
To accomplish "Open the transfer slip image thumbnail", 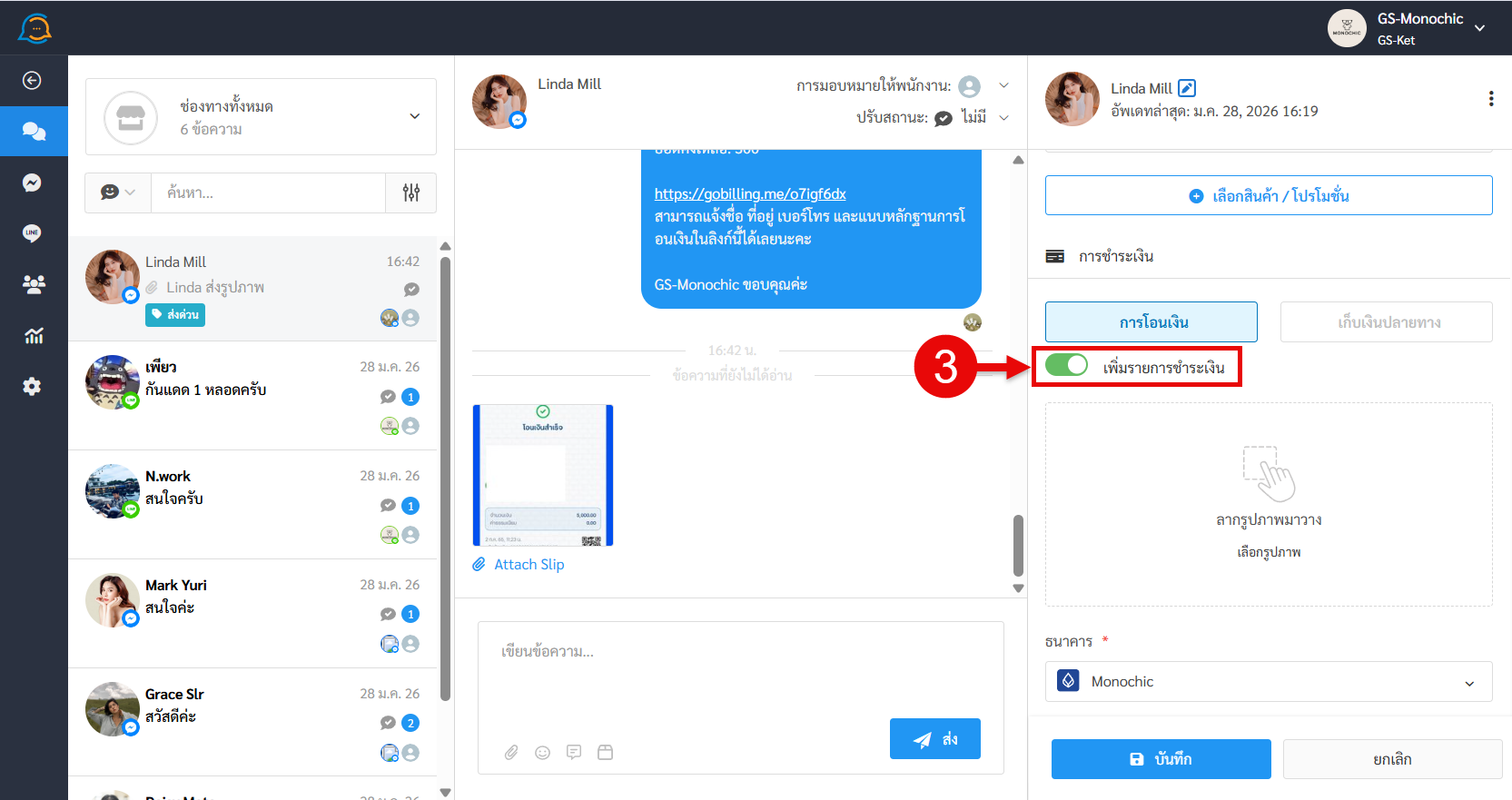I will pyautogui.click(x=543, y=475).
